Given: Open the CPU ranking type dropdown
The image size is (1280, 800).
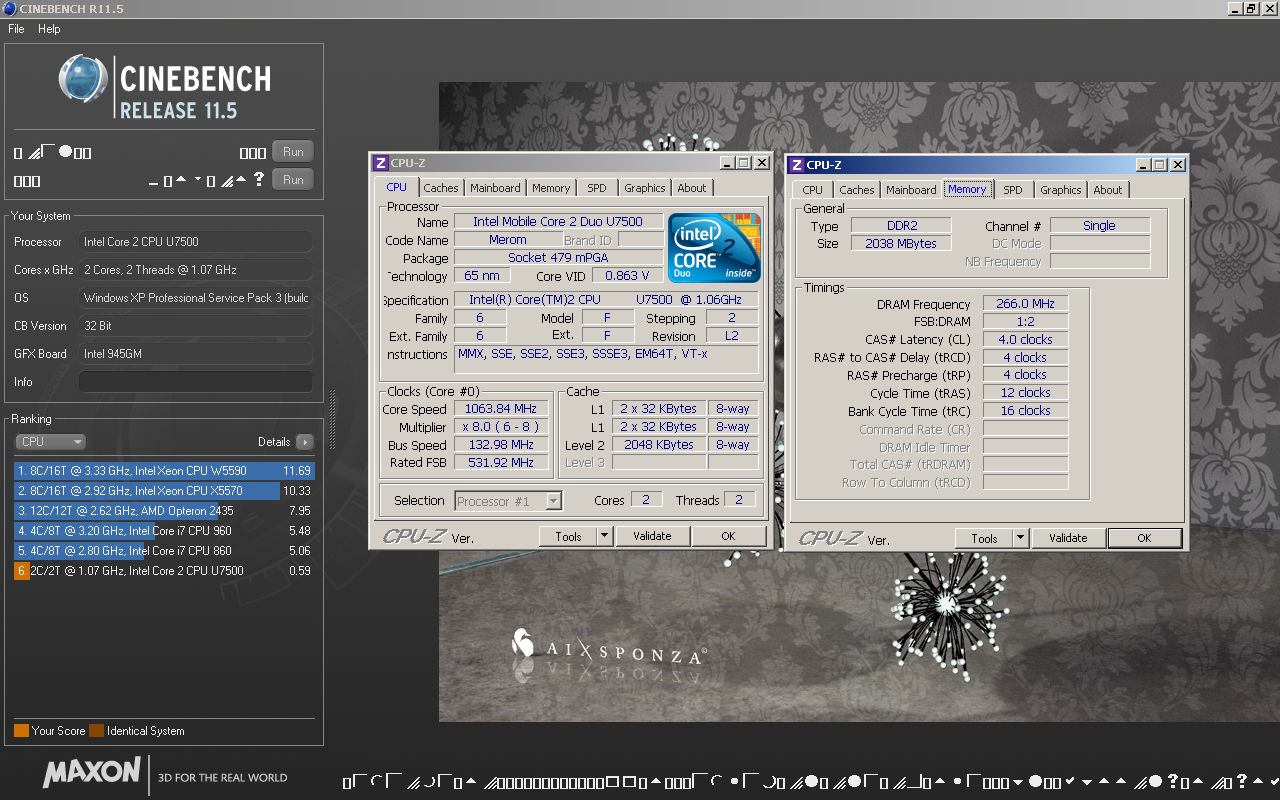Looking at the screenshot, I should coord(50,442).
